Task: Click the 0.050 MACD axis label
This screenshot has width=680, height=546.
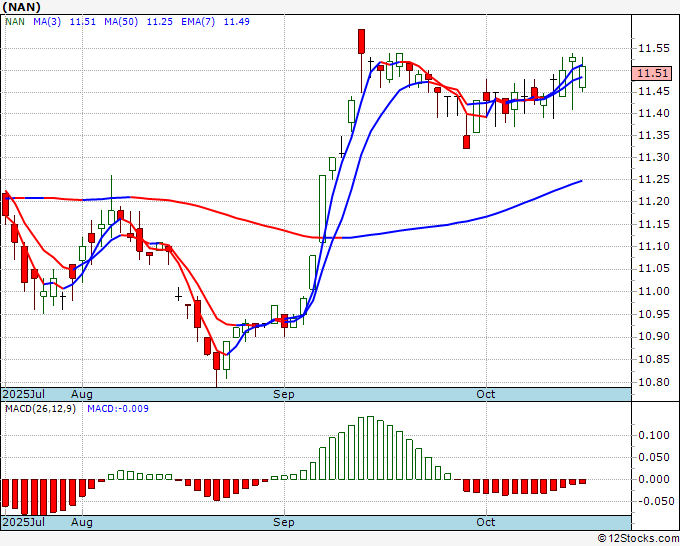Action: [x=654, y=457]
